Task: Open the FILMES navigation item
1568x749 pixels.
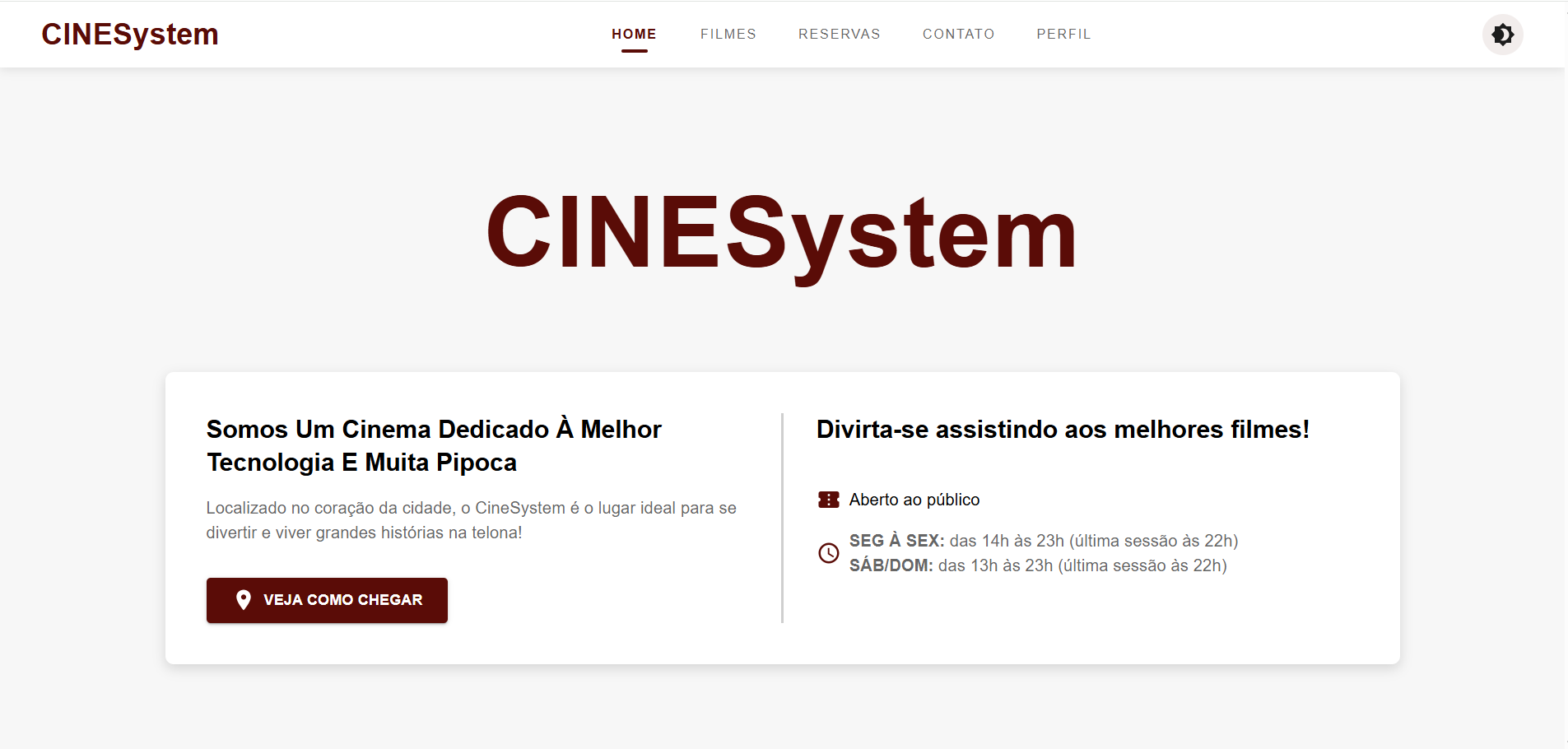Action: click(728, 34)
